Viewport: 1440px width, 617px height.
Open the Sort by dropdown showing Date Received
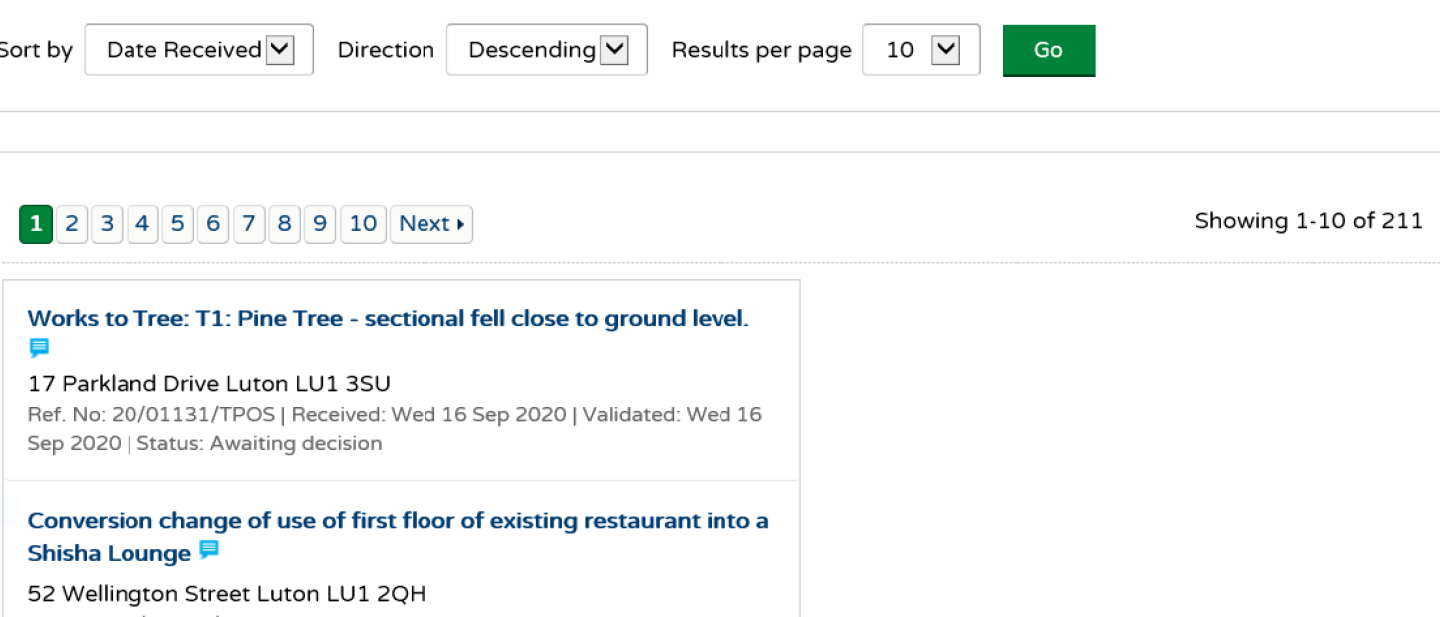198,49
